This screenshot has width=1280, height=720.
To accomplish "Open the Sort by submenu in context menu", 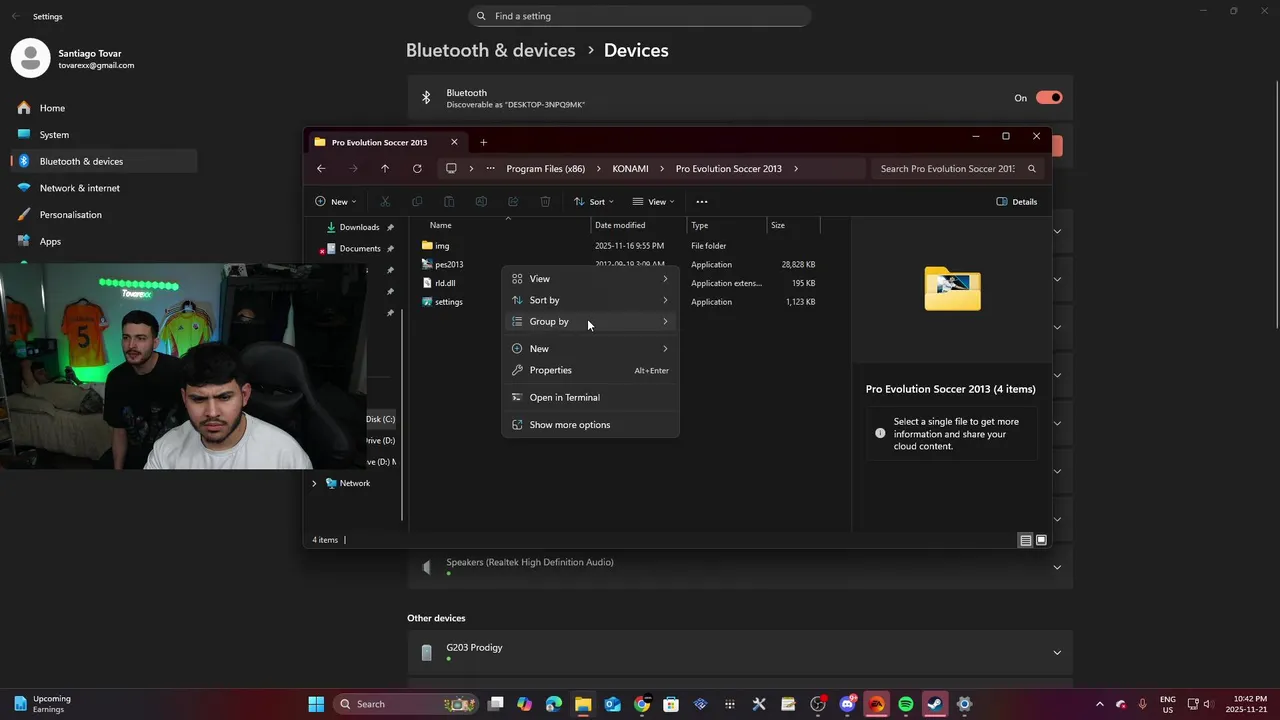I will pyautogui.click(x=590, y=300).
